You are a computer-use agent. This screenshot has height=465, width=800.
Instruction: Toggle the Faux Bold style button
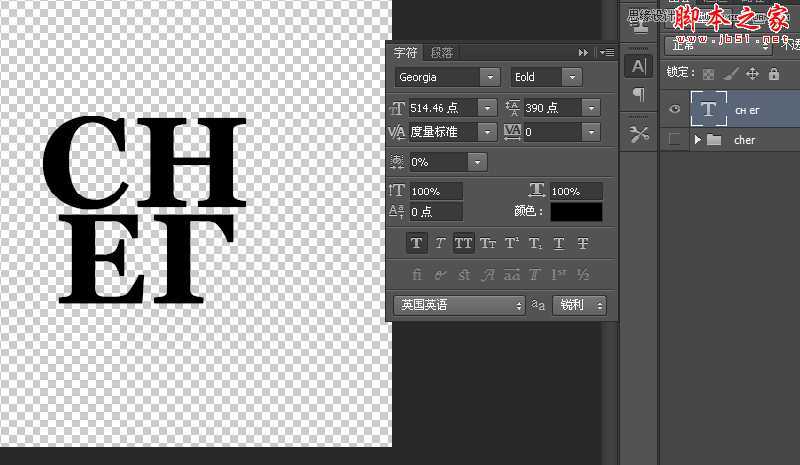[x=416, y=243]
